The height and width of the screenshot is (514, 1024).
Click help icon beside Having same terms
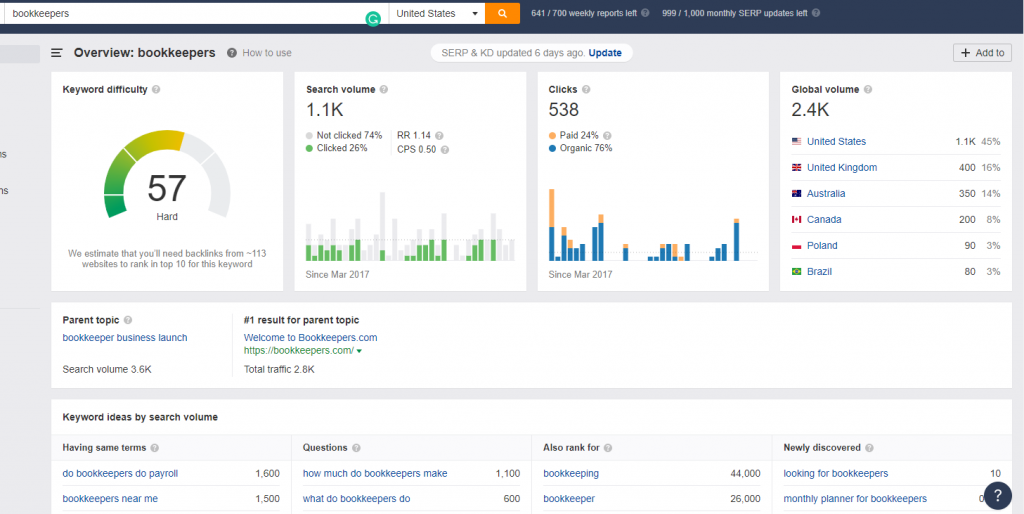154,448
